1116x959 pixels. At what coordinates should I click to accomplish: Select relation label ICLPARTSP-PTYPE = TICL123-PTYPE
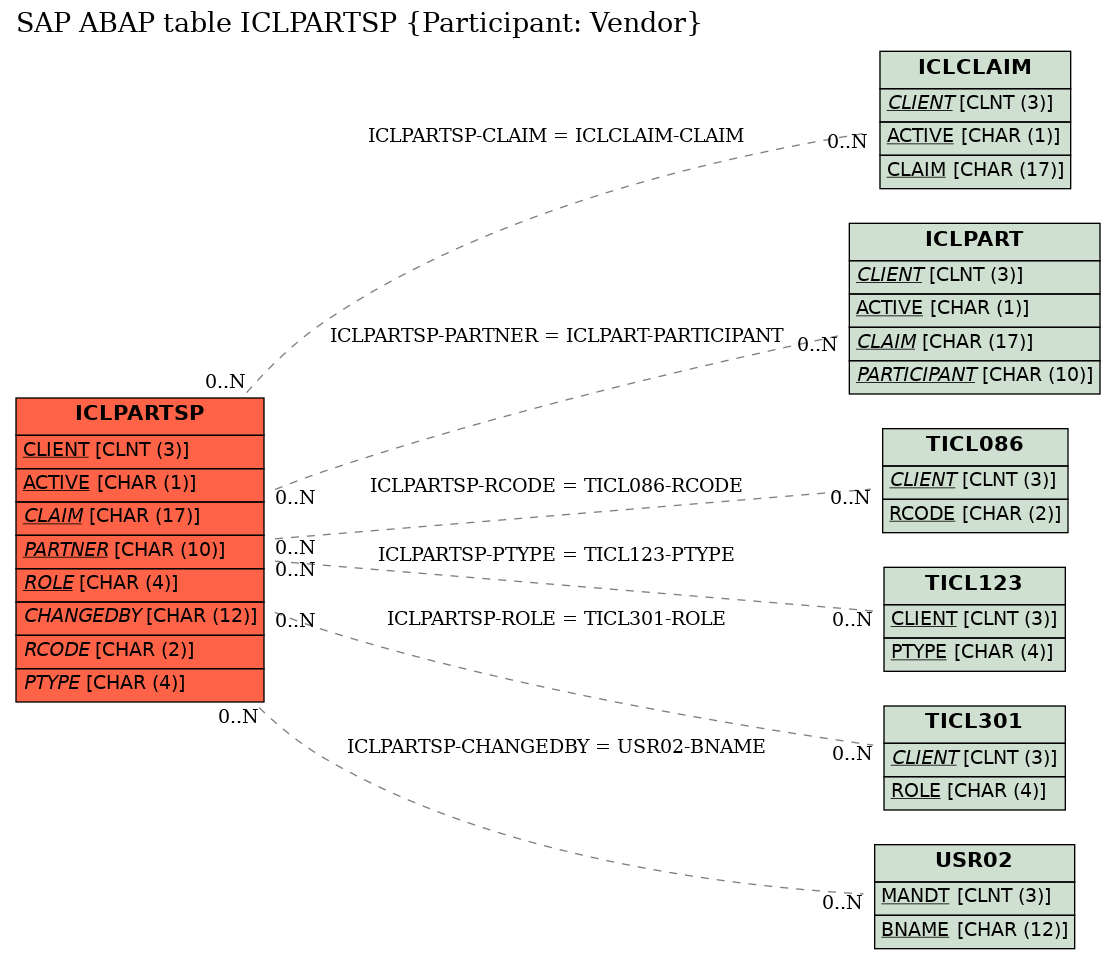pyautogui.click(x=556, y=555)
